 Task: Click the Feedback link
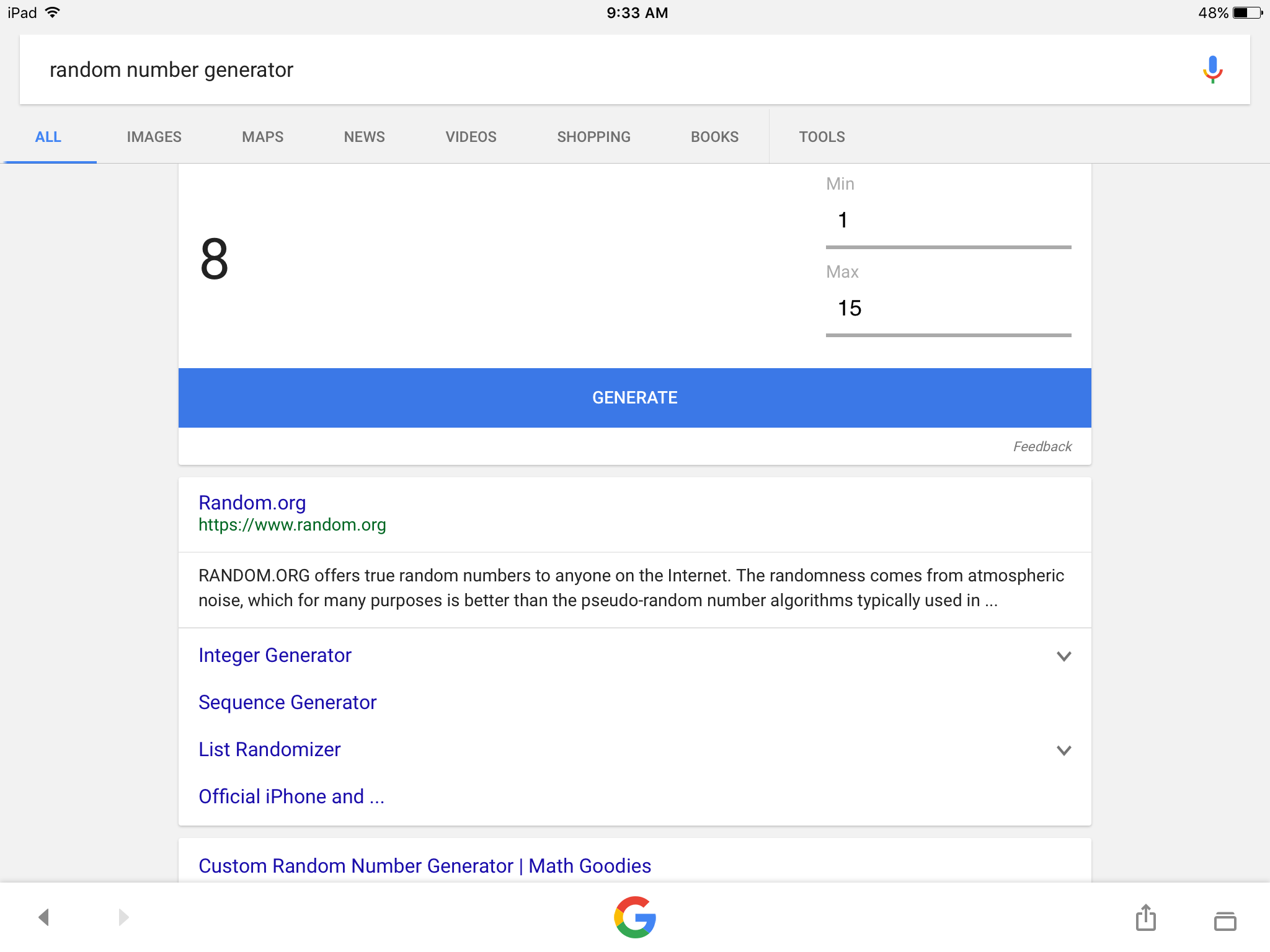(1042, 446)
